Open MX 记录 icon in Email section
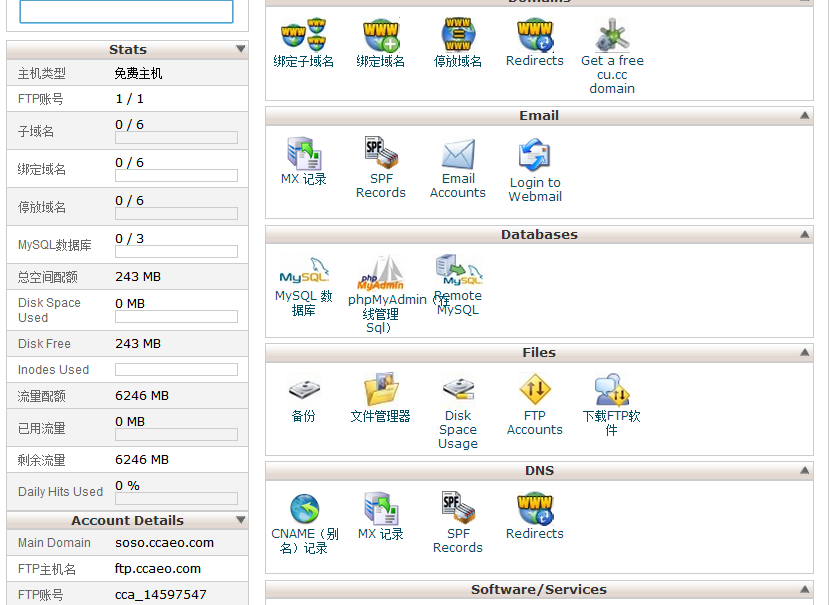Image resolution: width=829 pixels, height=605 pixels. click(303, 153)
